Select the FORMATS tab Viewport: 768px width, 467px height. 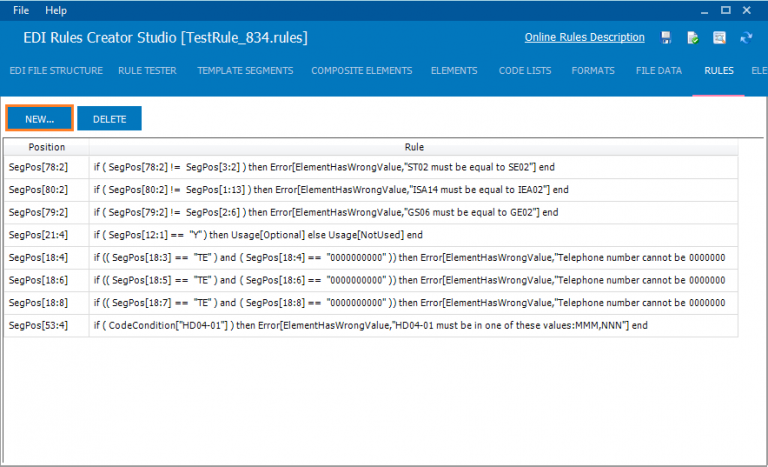click(x=593, y=71)
